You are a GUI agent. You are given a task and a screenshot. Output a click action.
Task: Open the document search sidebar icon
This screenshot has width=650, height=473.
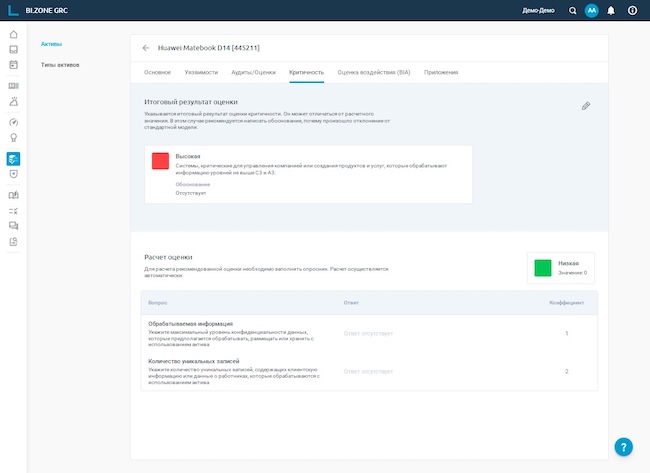pyautogui.click(x=13, y=242)
